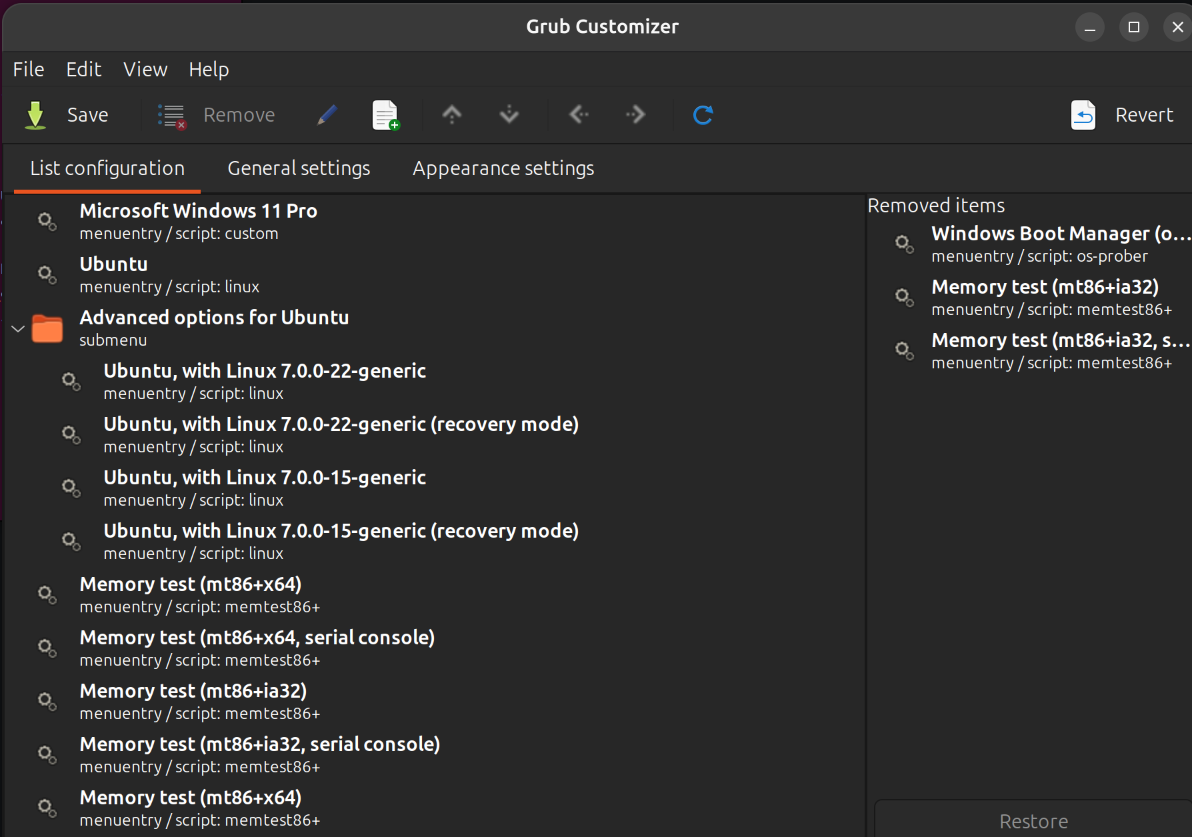Click gear icon beside Microsoft Windows 11 Pro
Image resolution: width=1192 pixels, height=837 pixels.
(47, 221)
